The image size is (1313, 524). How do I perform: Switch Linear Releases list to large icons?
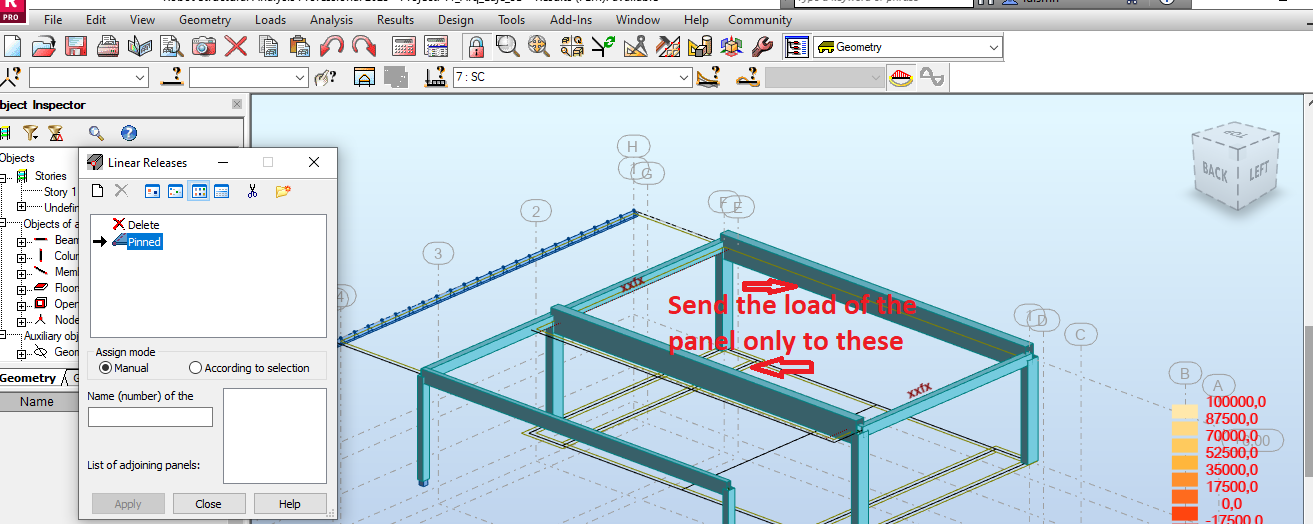coord(153,191)
